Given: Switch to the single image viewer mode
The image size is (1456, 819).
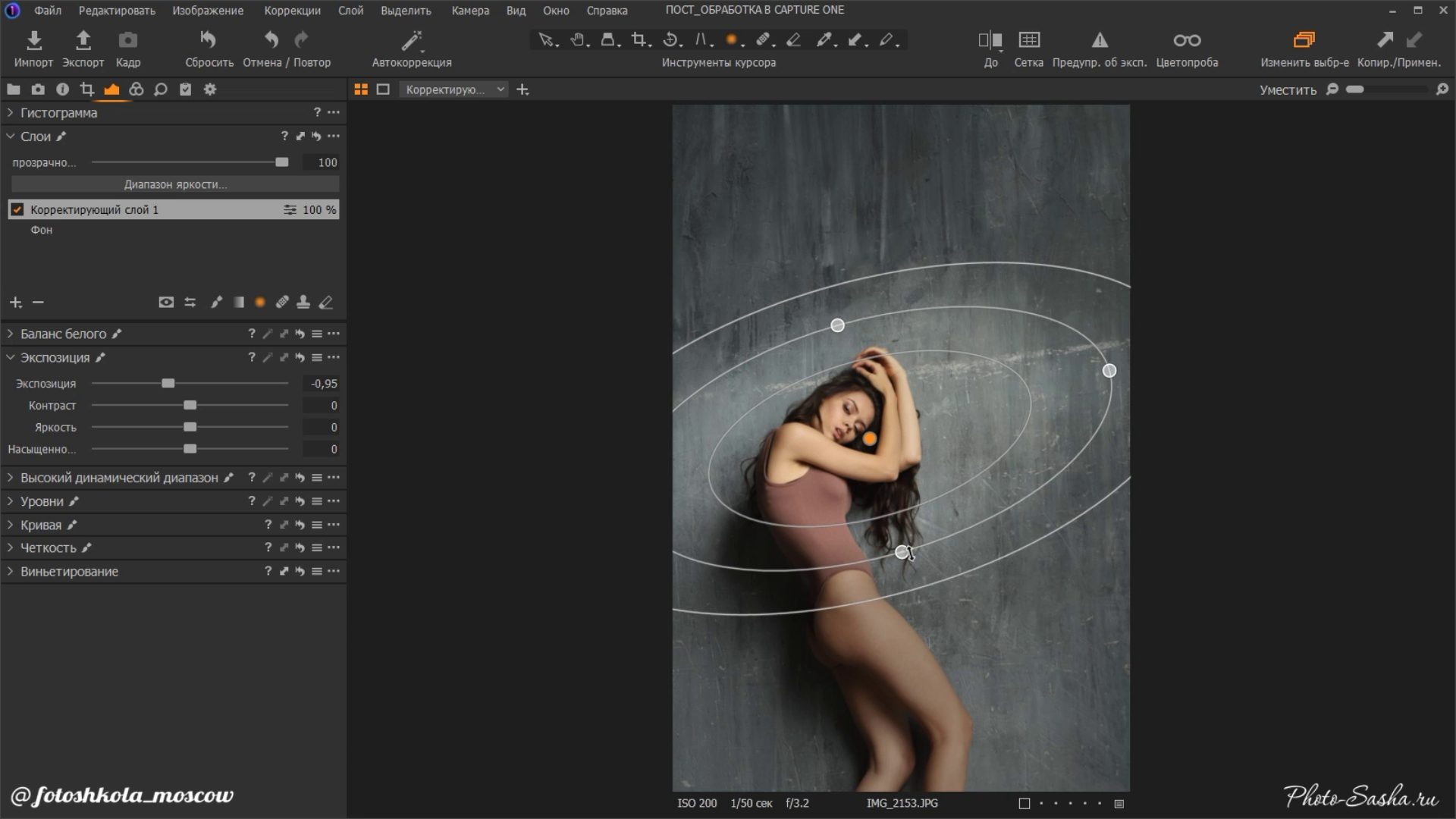Looking at the screenshot, I should 383,89.
